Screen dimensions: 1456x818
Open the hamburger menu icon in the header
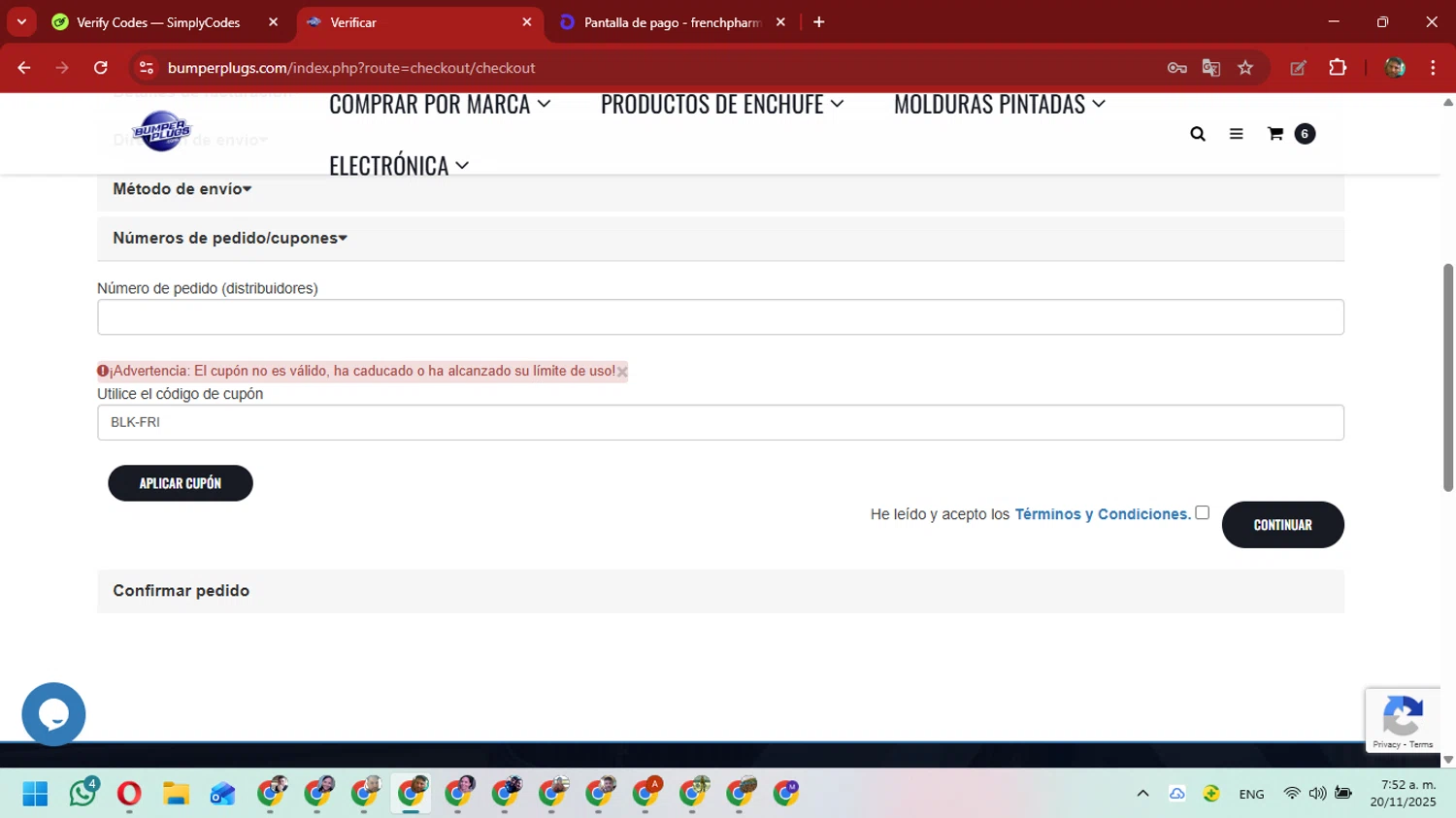pyautogui.click(x=1236, y=134)
